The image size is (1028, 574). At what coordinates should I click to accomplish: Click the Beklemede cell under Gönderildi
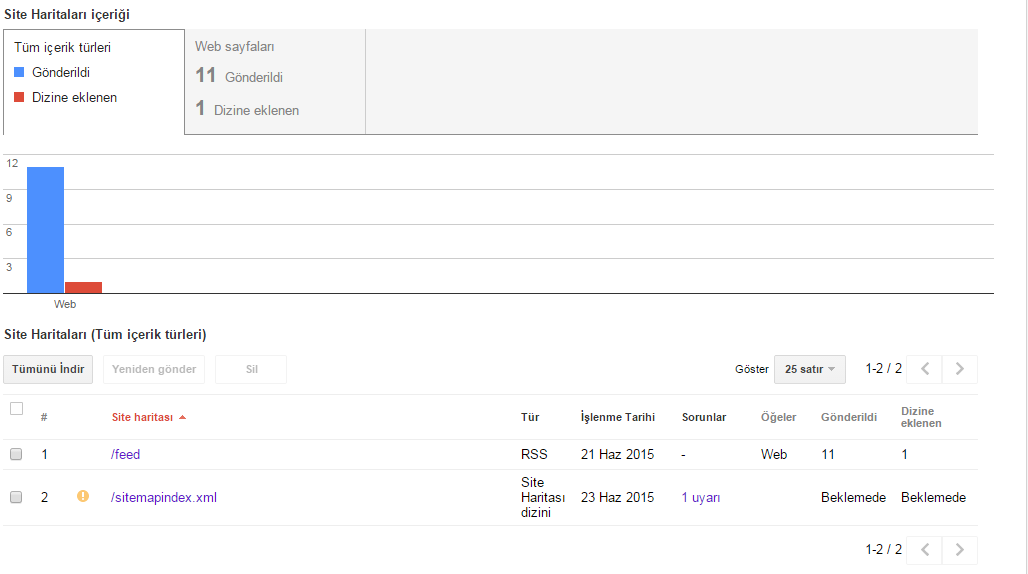click(x=853, y=497)
